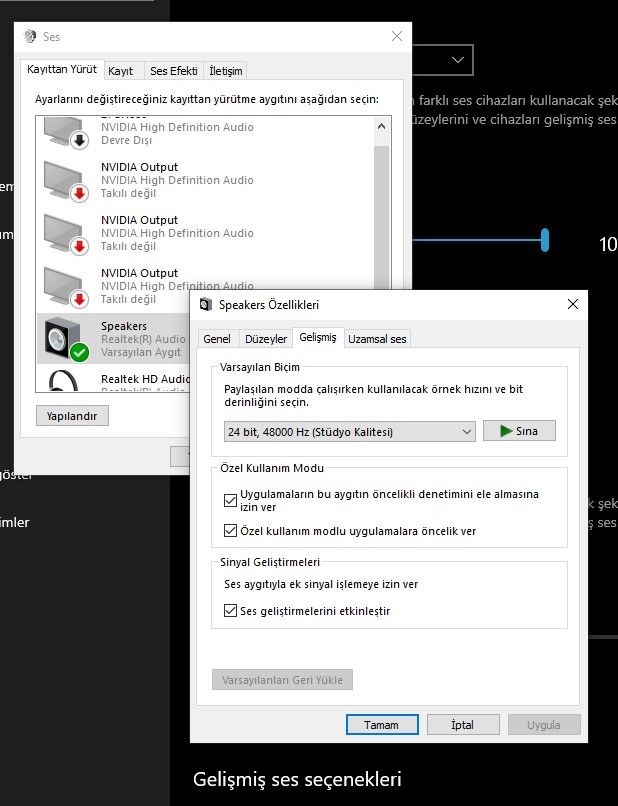Viewport: 618px width, 806px height.
Task: Open the dropdown in the dark Settings window
Action: [x=443, y=60]
